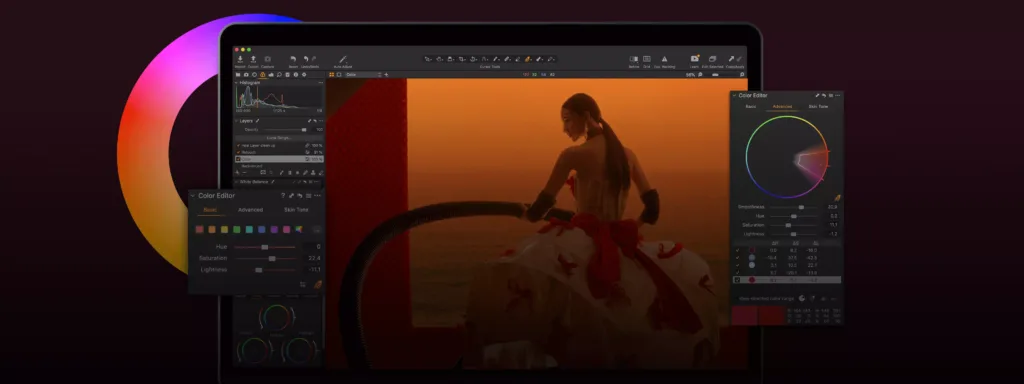The height and width of the screenshot is (384, 1024).
Task: Open the Skin Tone tab in right Color Editor
Action: coord(818,106)
